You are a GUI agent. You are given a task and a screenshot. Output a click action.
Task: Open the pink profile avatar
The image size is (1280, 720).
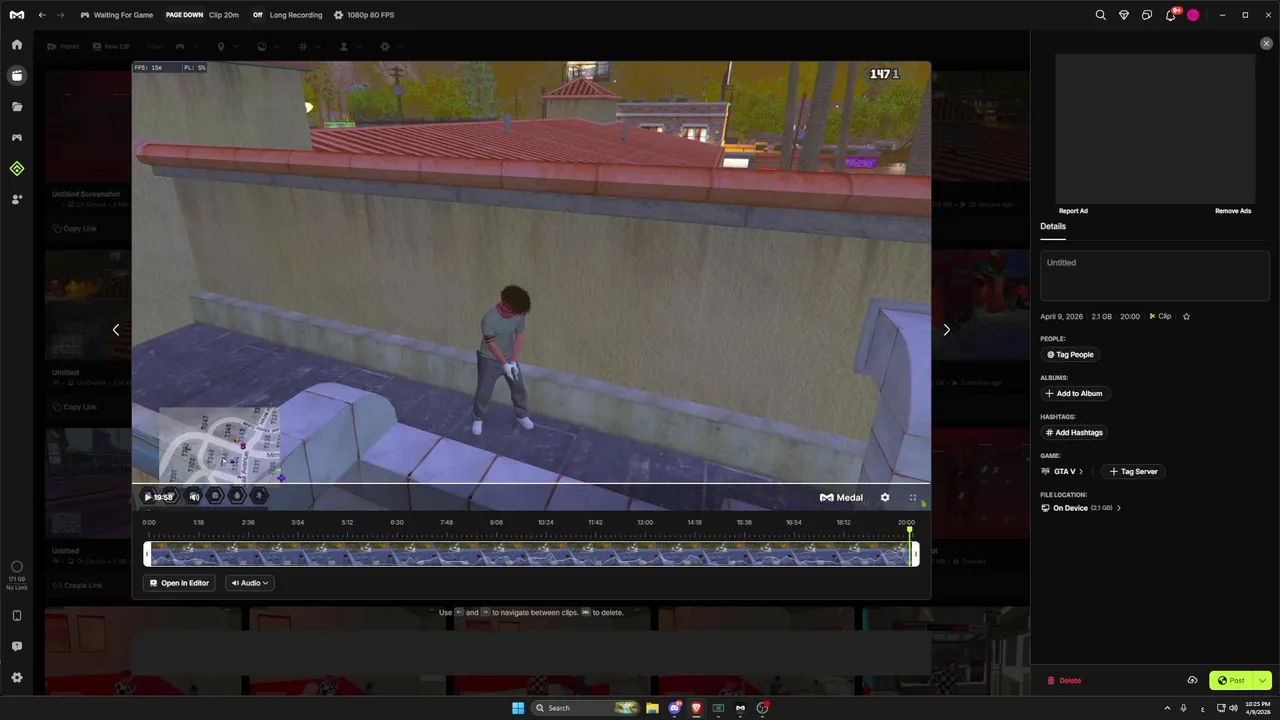pos(1193,15)
